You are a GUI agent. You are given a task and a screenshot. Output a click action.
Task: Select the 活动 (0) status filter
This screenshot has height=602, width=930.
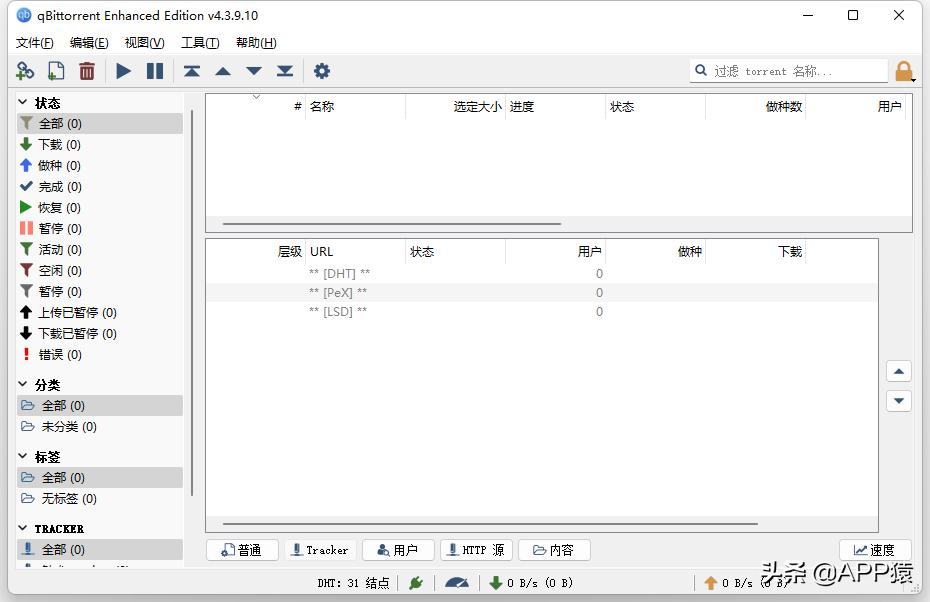pyautogui.click(x=100, y=250)
